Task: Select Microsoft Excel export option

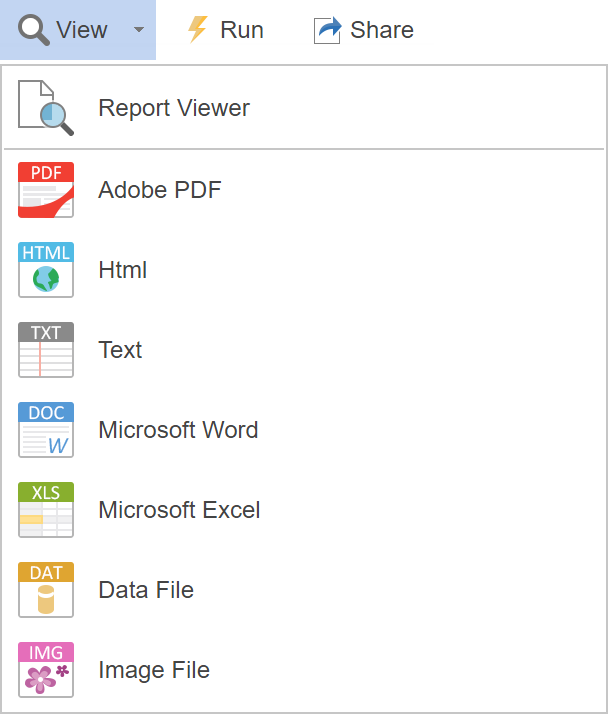Action: [179, 510]
